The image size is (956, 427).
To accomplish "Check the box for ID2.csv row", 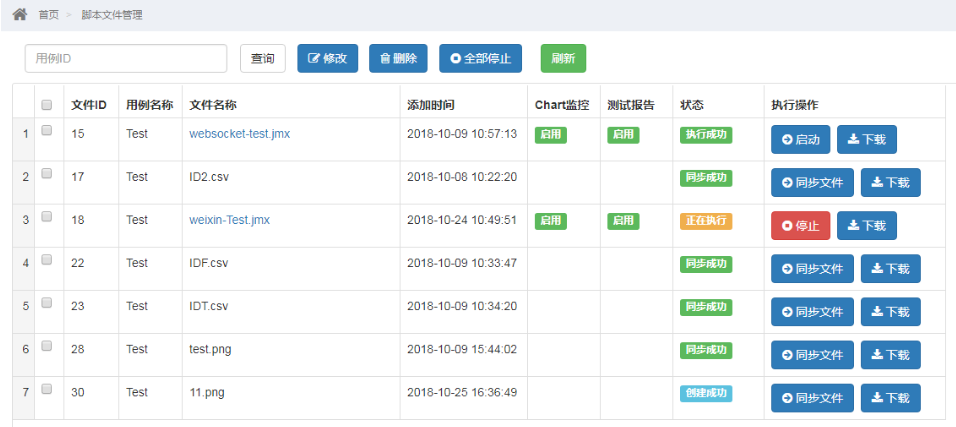I will [46, 173].
